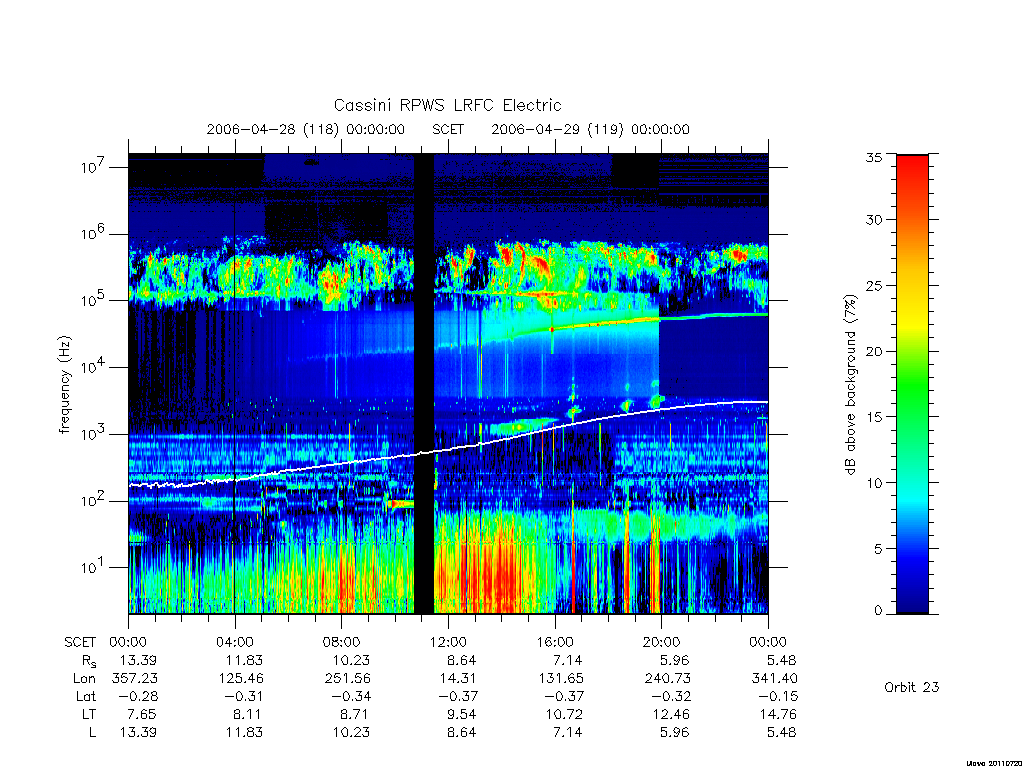Click the black data gap band near 11:00
Viewport: 1024px width, 768px height.
[x=424, y=384]
